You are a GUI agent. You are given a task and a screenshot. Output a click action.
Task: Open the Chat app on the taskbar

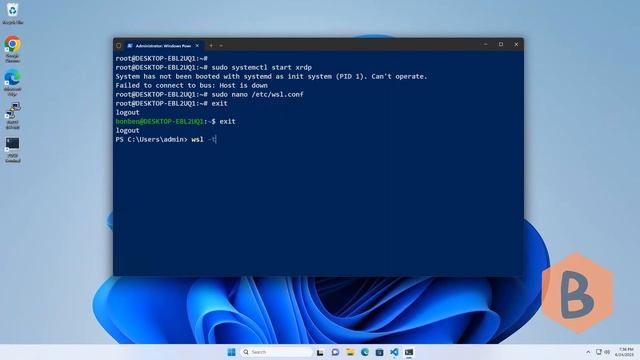click(x=335, y=352)
